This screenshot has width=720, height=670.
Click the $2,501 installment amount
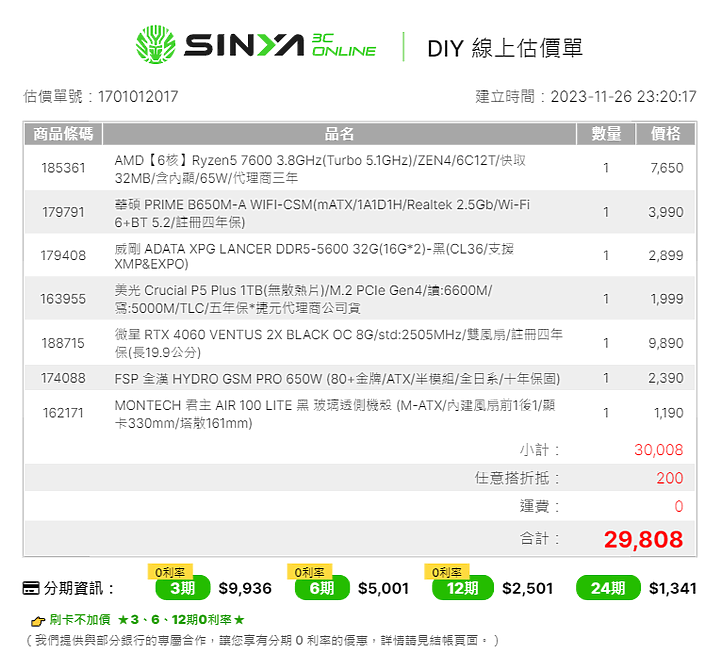point(527,588)
